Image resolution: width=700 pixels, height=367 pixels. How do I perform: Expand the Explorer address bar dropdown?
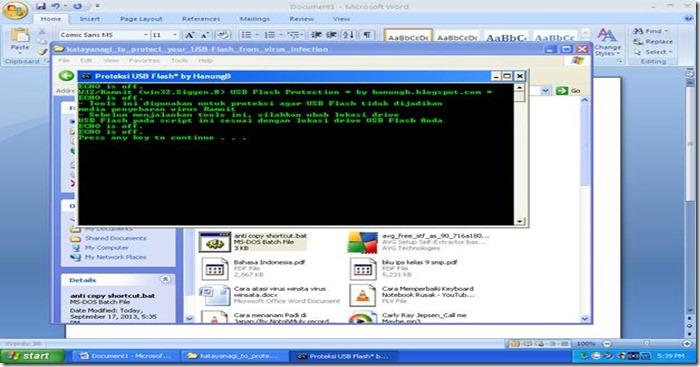[x=545, y=91]
